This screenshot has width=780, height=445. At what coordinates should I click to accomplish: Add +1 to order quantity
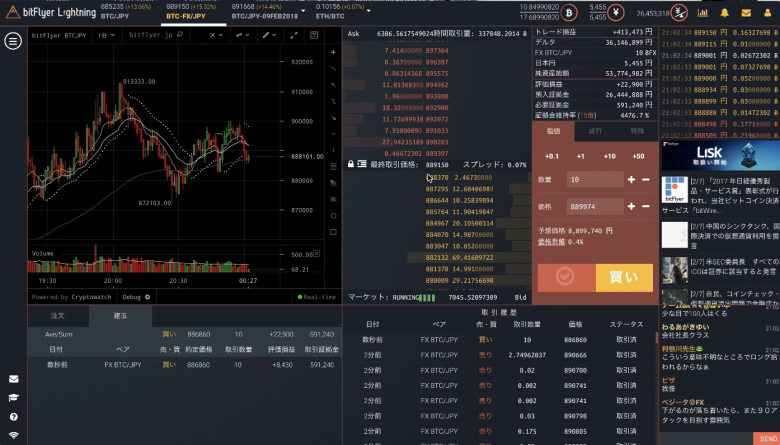[581, 156]
